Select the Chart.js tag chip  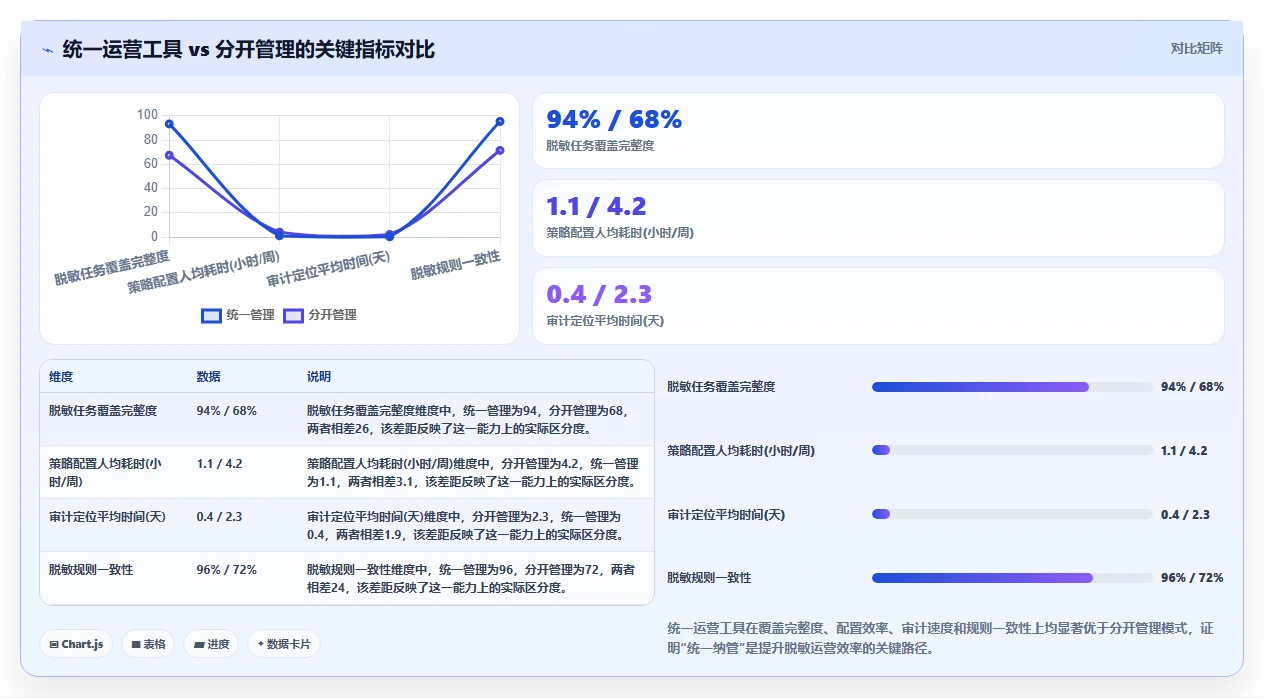point(76,644)
